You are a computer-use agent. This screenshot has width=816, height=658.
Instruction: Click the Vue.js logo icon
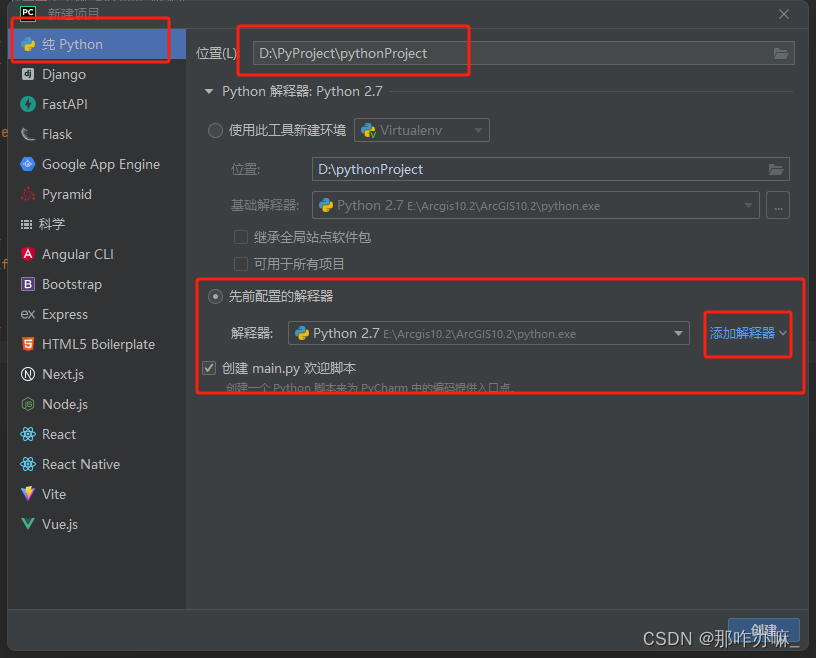coord(28,524)
